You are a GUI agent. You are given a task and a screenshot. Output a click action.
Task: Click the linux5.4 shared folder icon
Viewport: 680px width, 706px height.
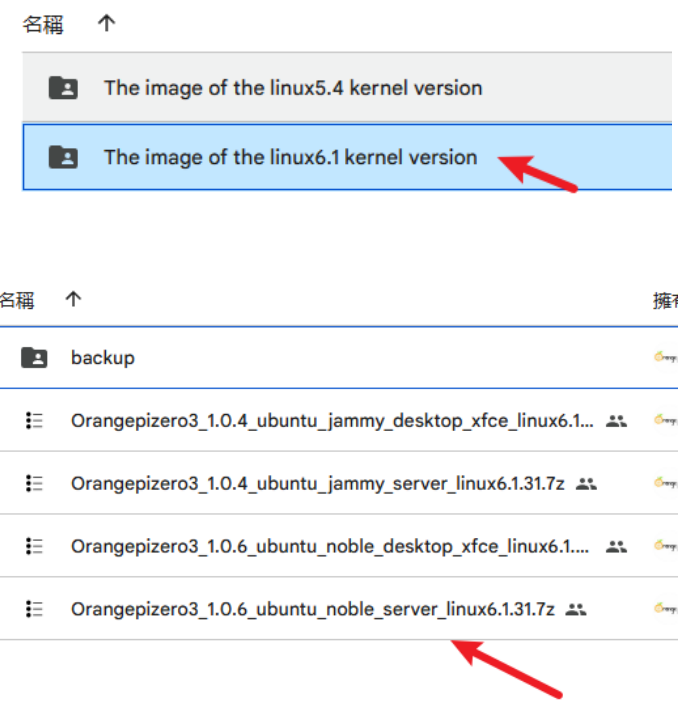click(63, 87)
